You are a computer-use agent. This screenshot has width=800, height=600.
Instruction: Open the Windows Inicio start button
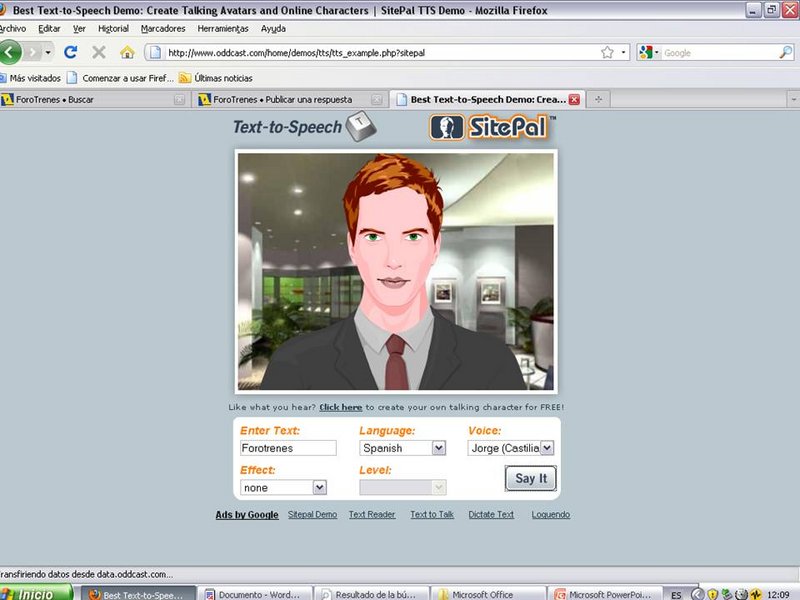click(x=36, y=593)
